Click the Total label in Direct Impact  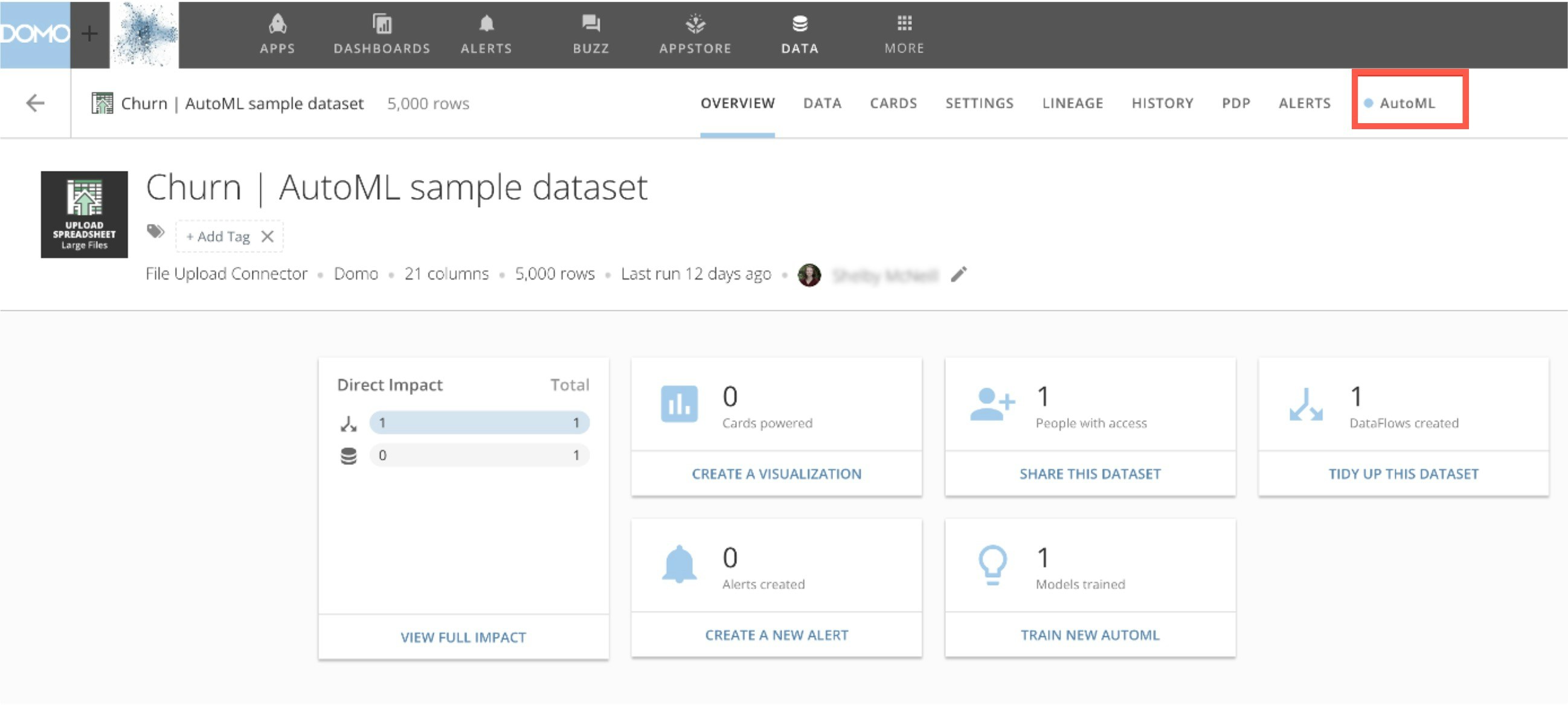coord(570,385)
